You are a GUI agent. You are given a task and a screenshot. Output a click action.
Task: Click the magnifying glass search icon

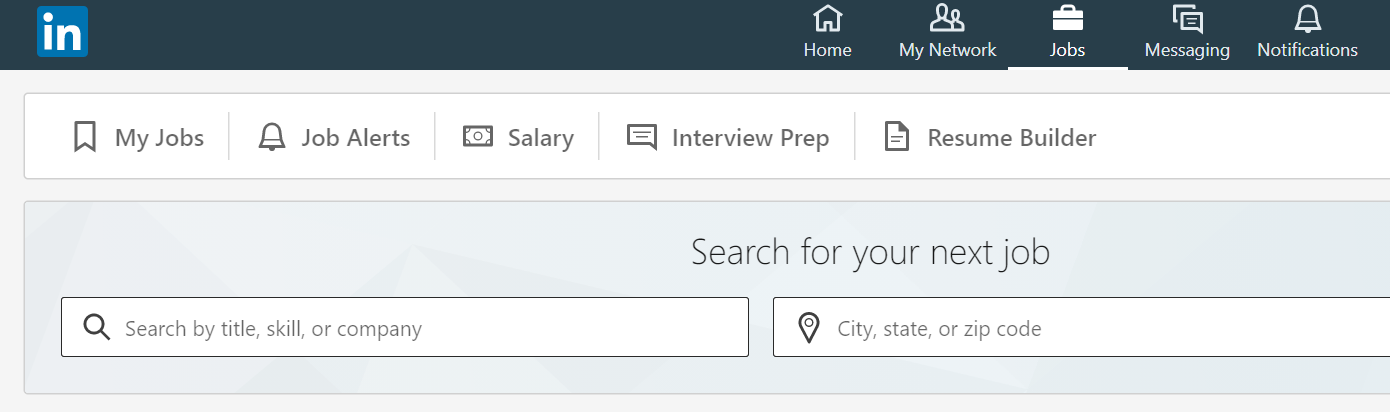tap(96, 327)
